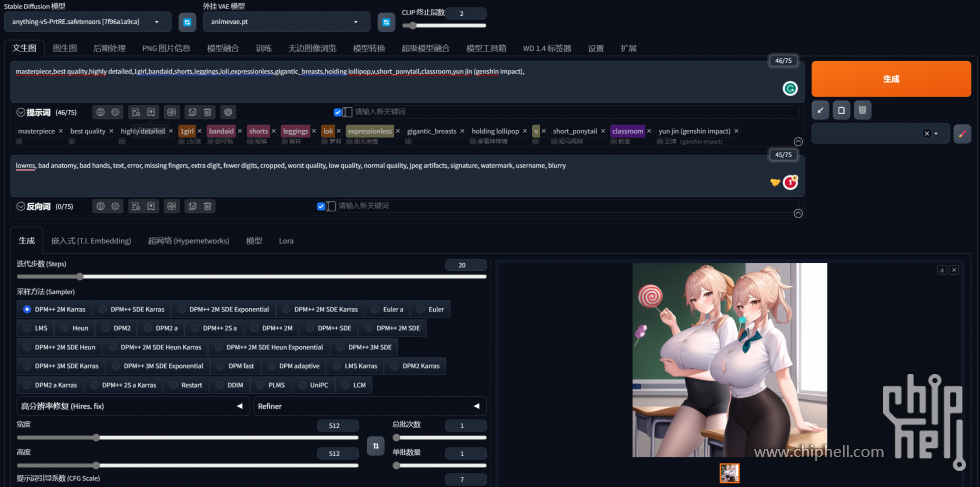Click the negative prompt text box

tap(408, 176)
